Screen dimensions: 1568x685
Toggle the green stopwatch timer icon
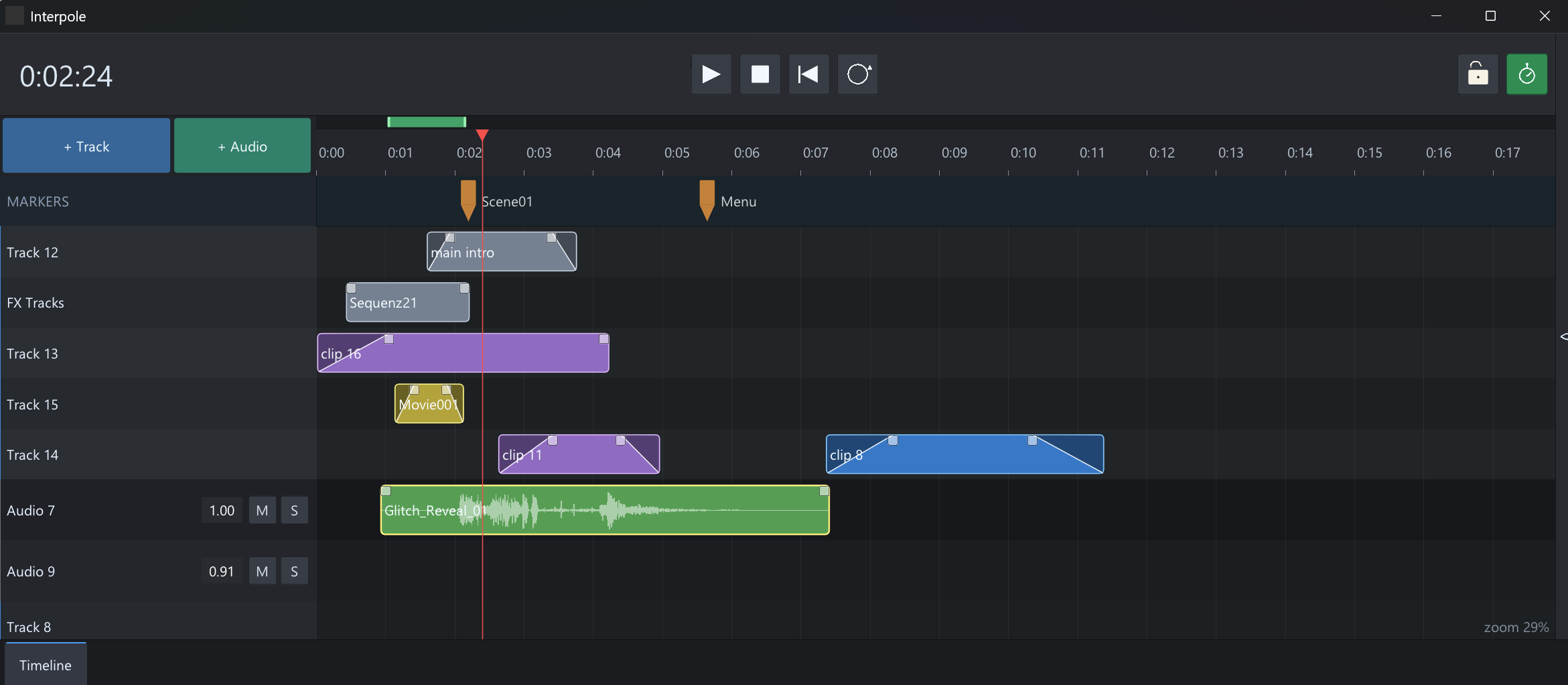point(1526,74)
